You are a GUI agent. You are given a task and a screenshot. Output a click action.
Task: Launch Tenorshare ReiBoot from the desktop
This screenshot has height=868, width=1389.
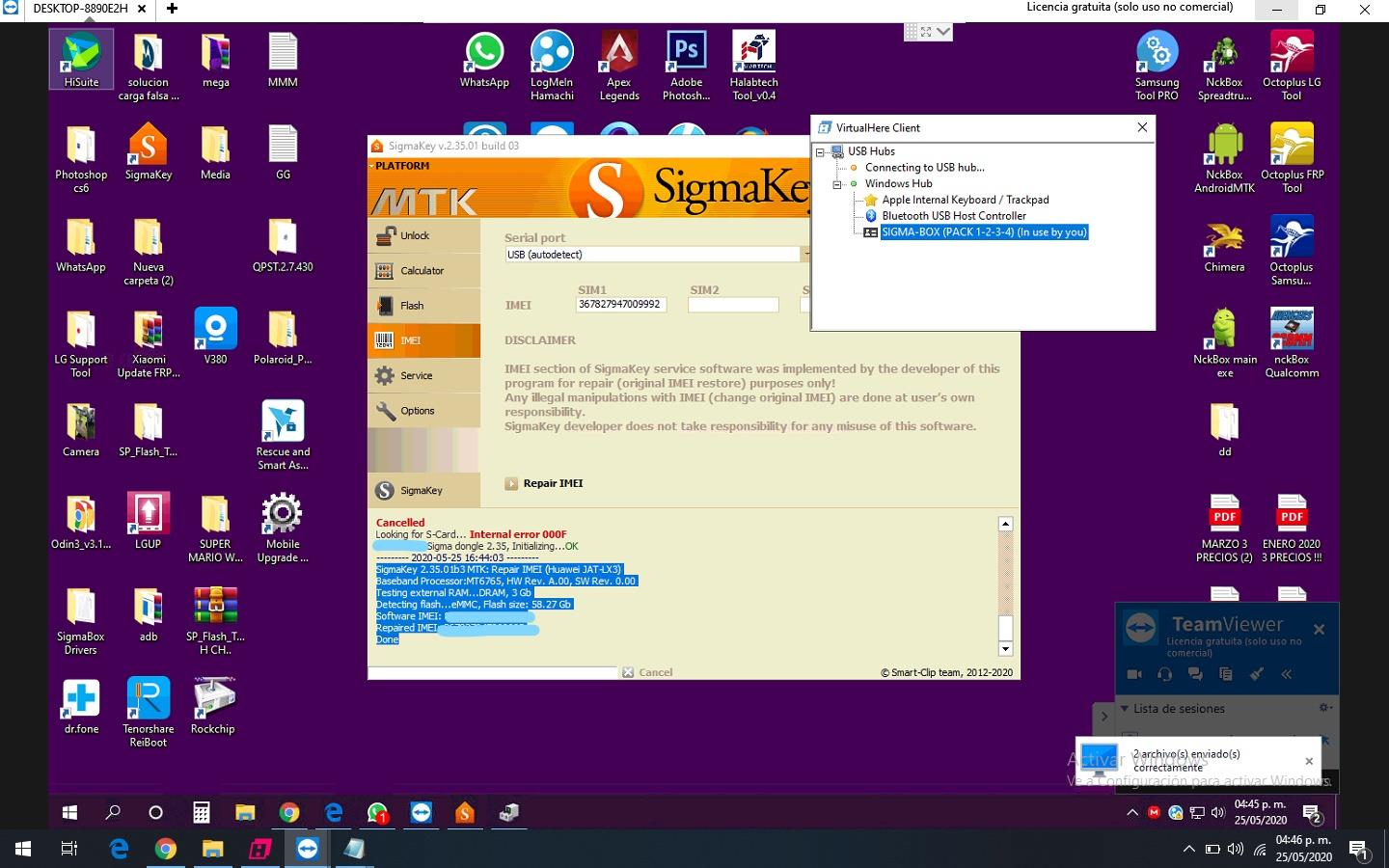pos(148,713)
